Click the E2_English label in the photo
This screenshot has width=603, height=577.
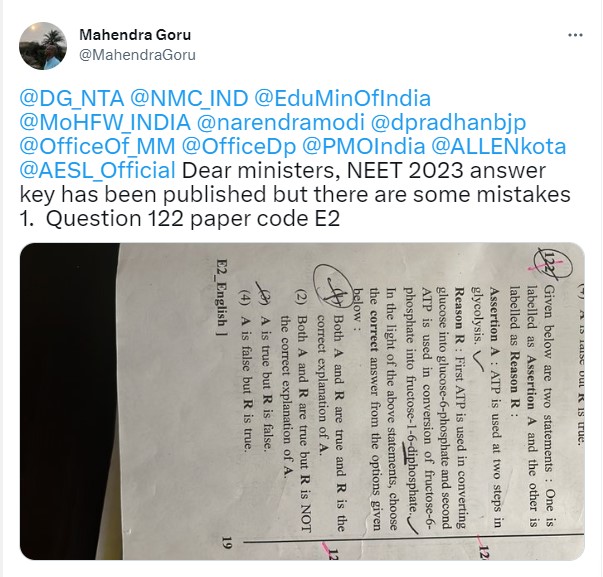point(222,298)
